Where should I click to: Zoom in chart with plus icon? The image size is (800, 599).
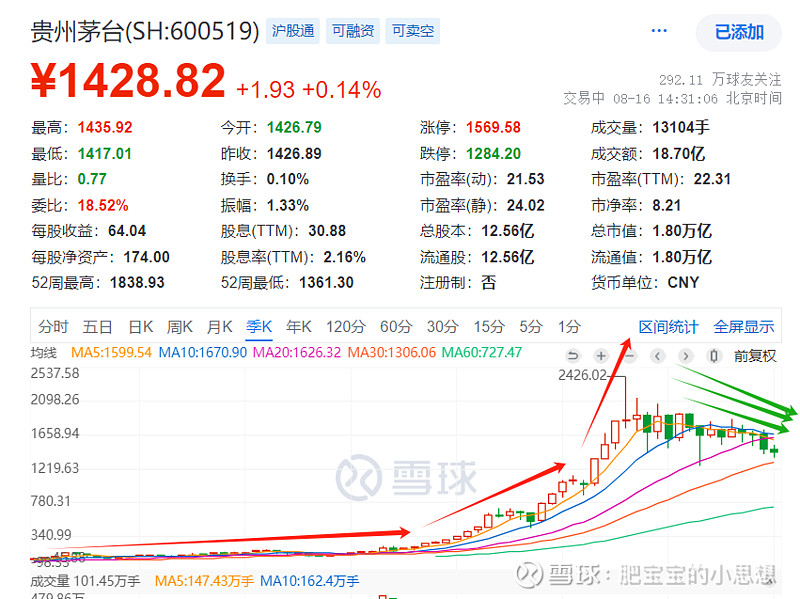tap(601, 356)
